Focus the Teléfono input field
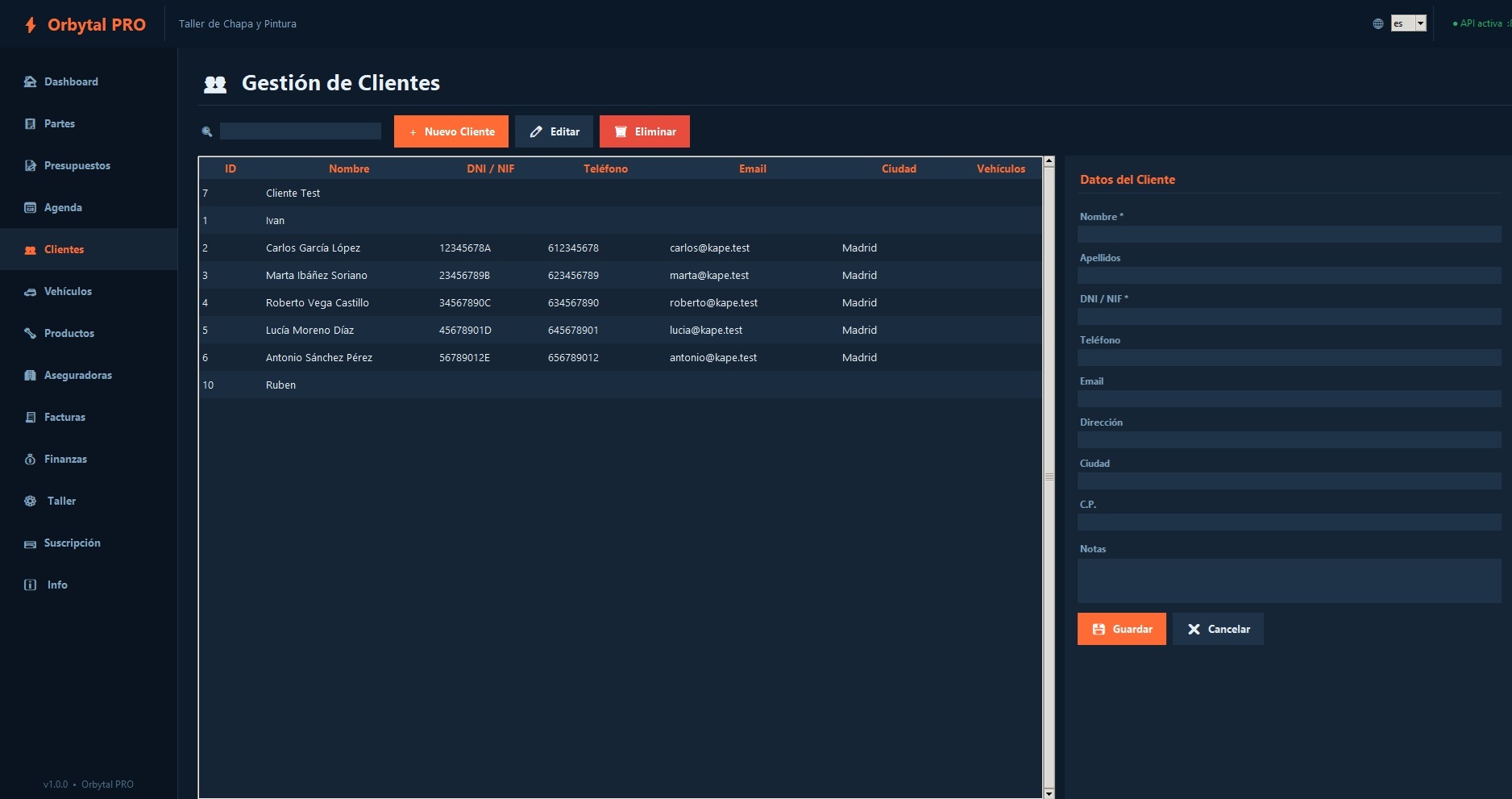Screen dimensions: 1512x799 pos(1288,357)
